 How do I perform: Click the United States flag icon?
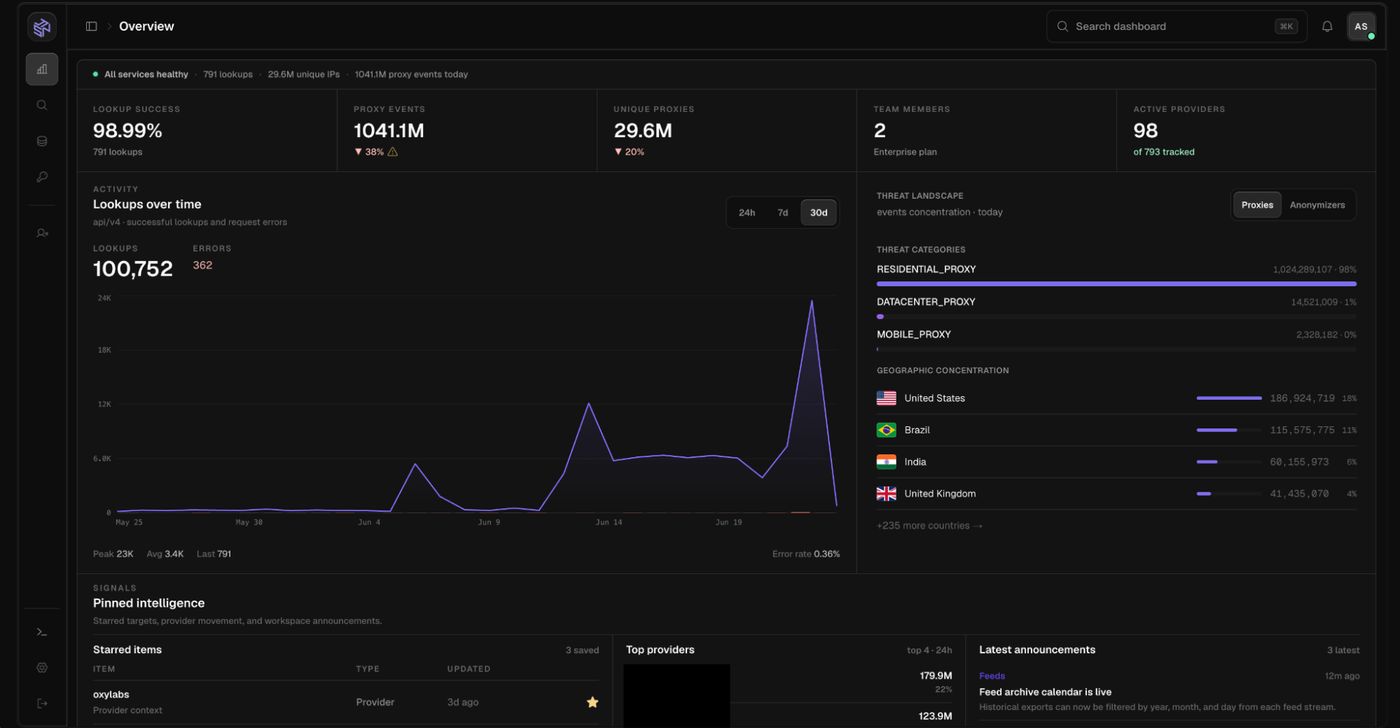point(886,398)
